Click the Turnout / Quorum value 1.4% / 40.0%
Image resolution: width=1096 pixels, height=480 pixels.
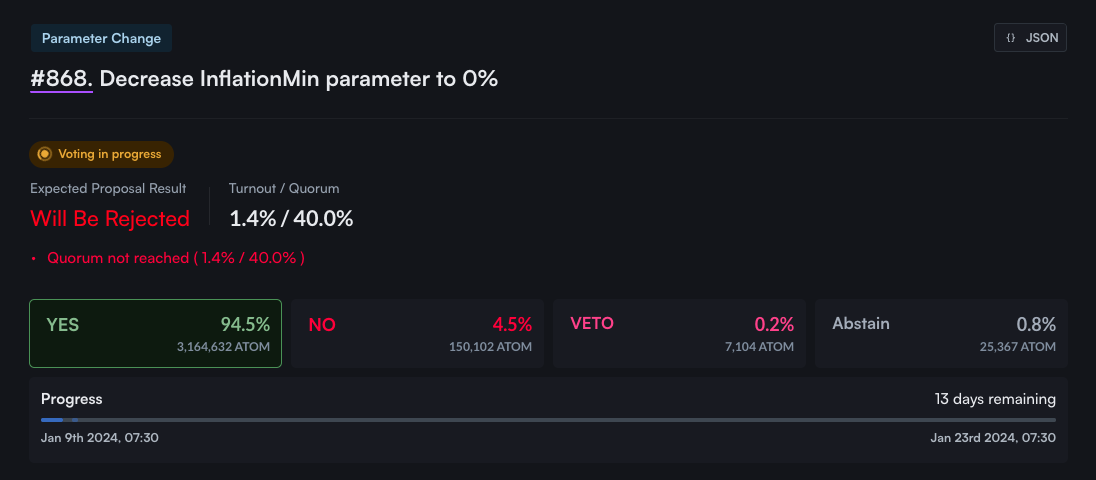point(291,218)
